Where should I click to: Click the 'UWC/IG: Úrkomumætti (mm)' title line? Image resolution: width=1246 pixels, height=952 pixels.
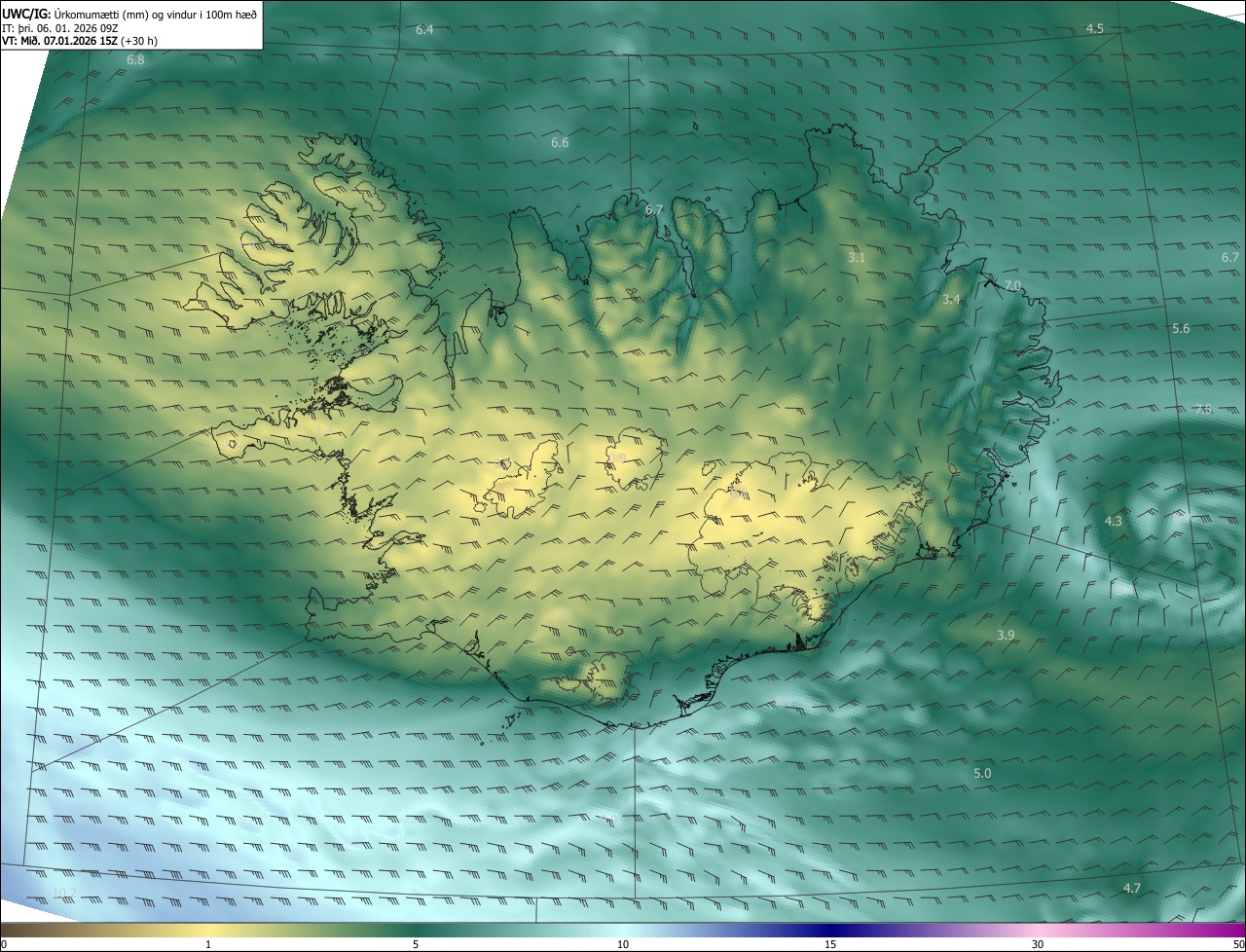(131, 13)
